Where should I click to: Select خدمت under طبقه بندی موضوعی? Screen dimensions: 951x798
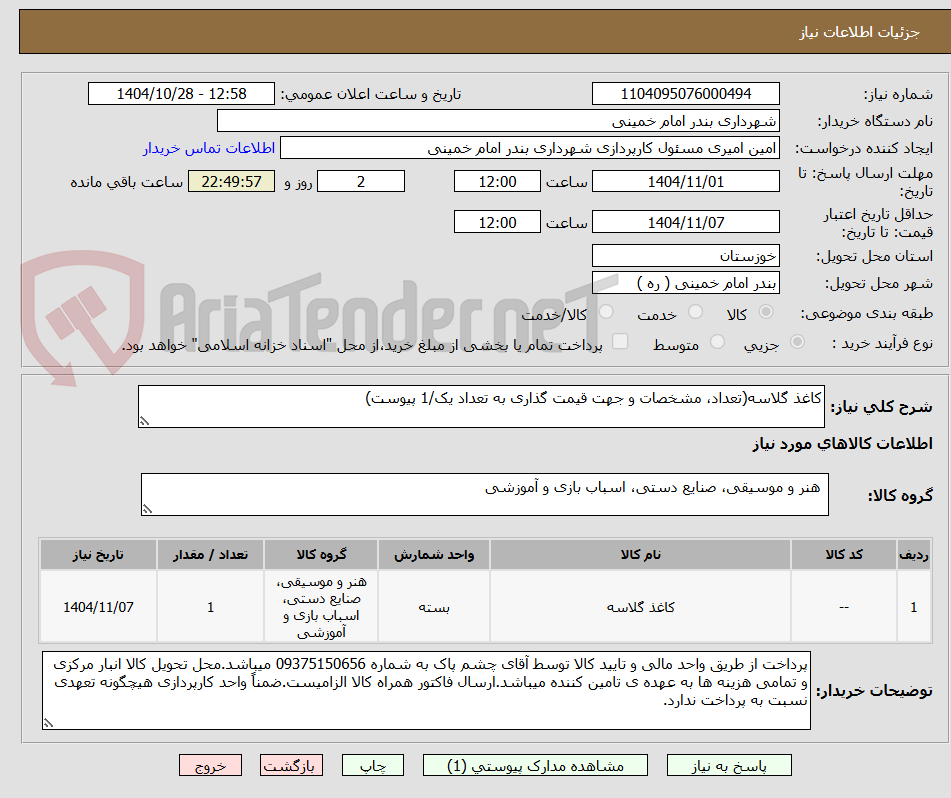[693, 311]
